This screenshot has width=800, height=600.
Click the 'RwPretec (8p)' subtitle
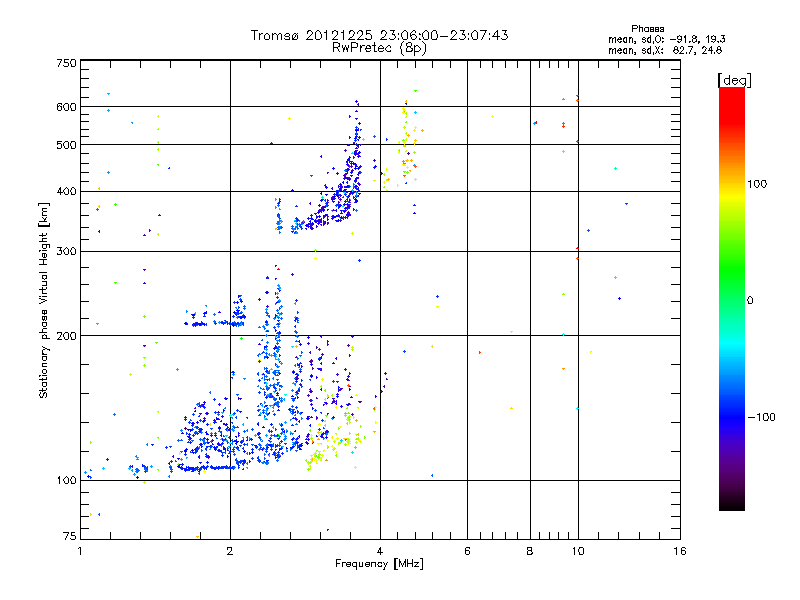pyautogui.click(x=379, y=48)
